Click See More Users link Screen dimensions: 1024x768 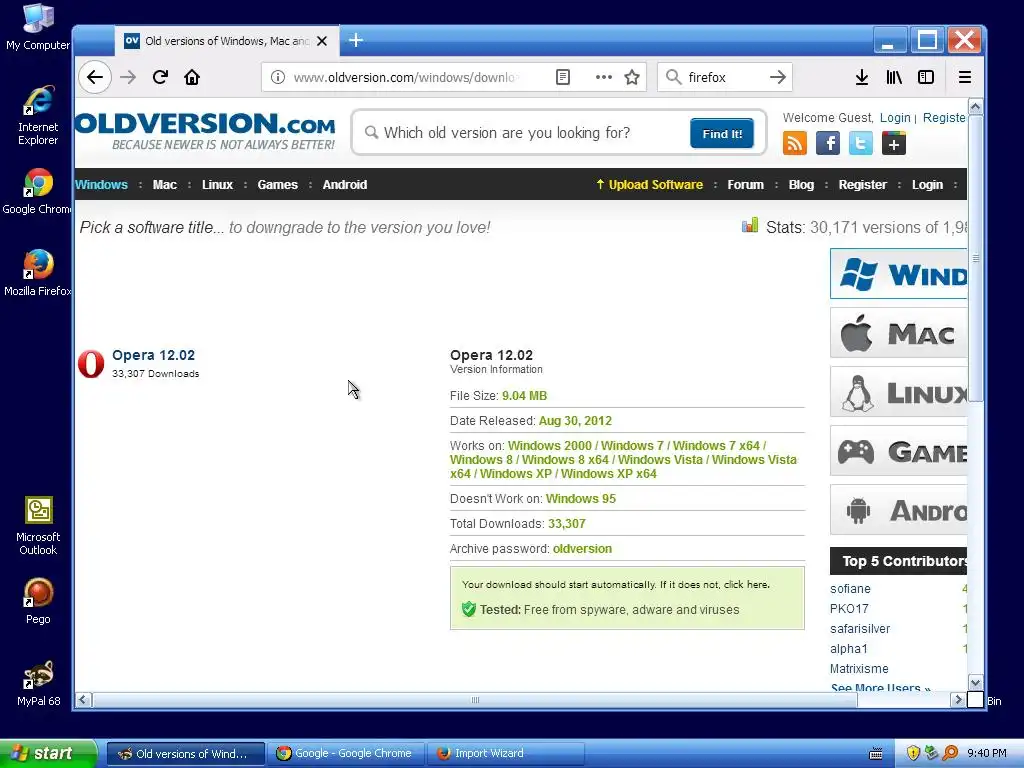(x=880, y=688)
